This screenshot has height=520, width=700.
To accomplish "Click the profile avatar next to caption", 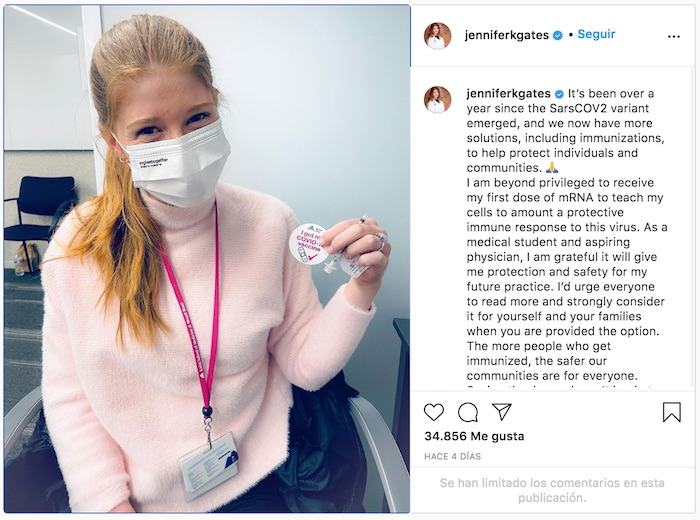I will pyautogui.click(x=438, y=100).
